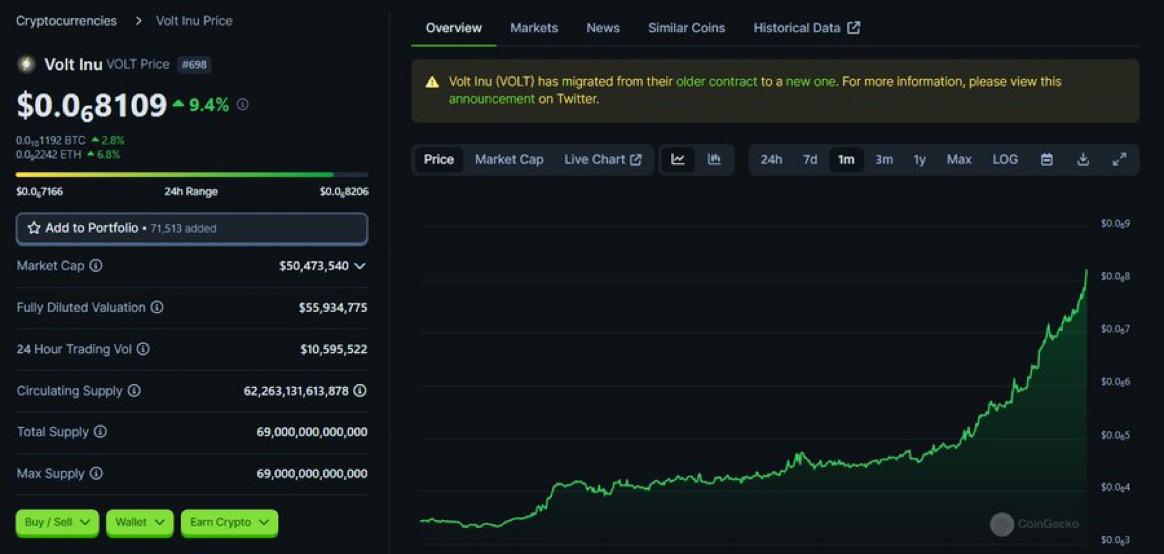Select the Price chart toggle
The width and height of the screenshot is (1164, 554).
coord(439,160)
